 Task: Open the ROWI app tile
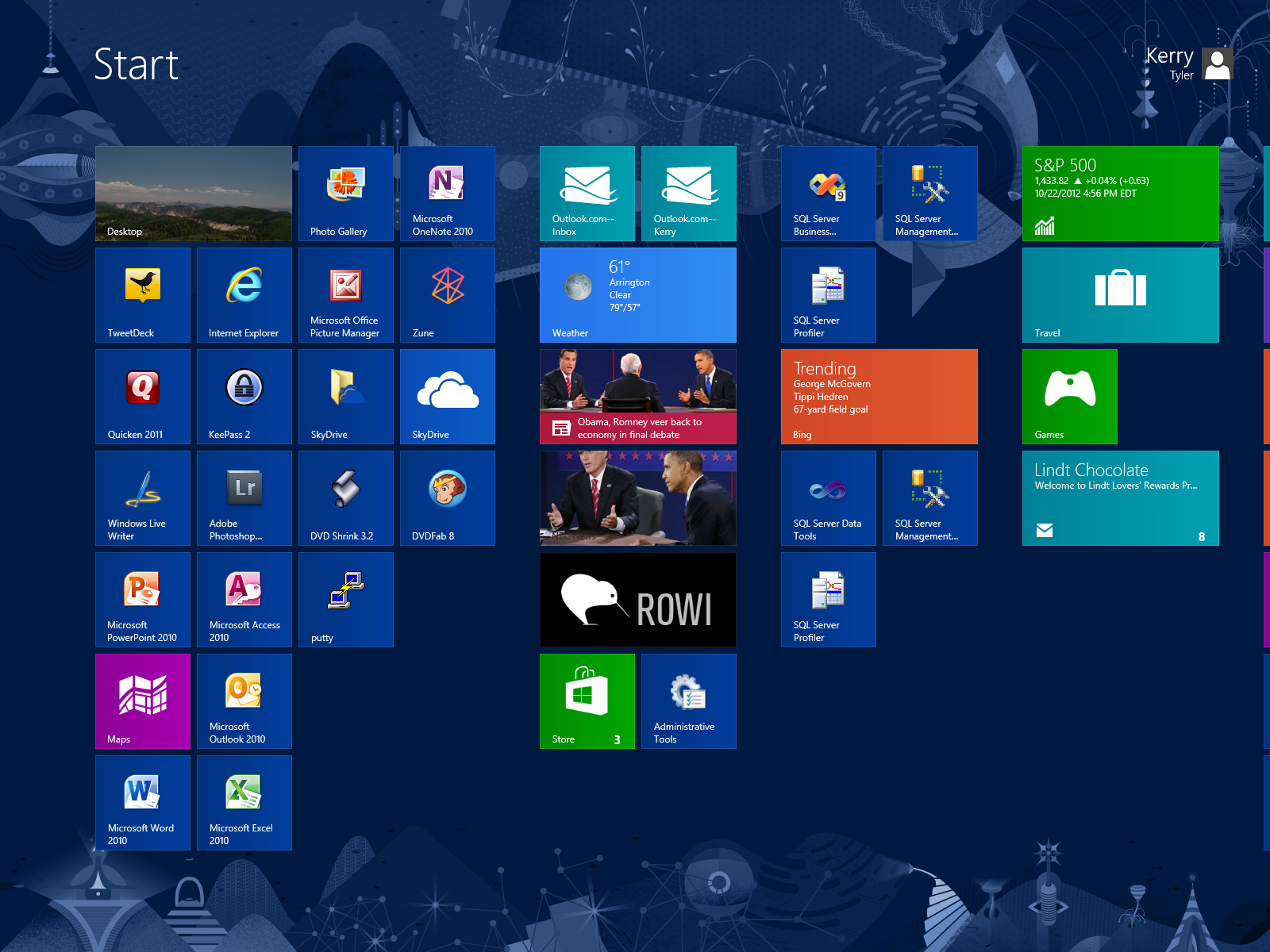(x=638, y=599)
